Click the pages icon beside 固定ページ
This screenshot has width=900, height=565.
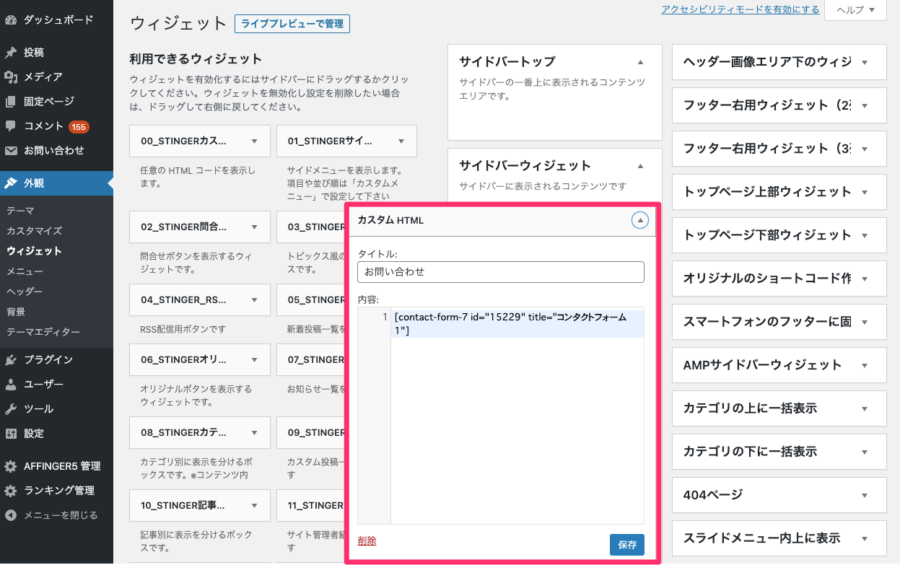(10, 101)
